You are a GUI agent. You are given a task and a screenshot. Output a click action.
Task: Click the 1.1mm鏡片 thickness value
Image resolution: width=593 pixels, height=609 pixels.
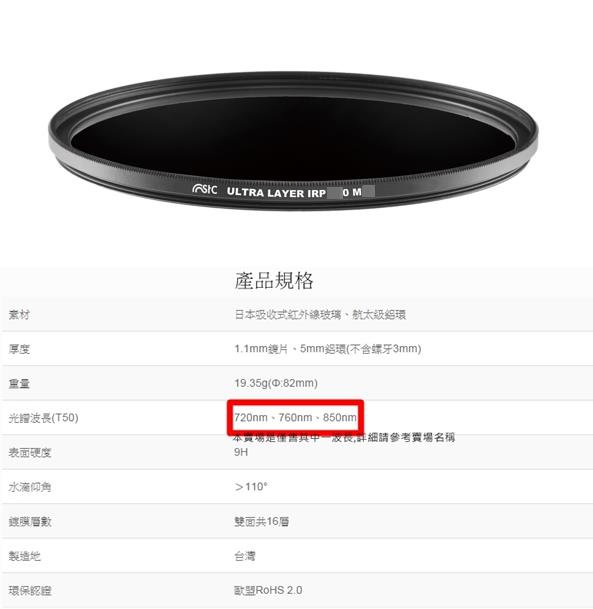pos(261,349)
